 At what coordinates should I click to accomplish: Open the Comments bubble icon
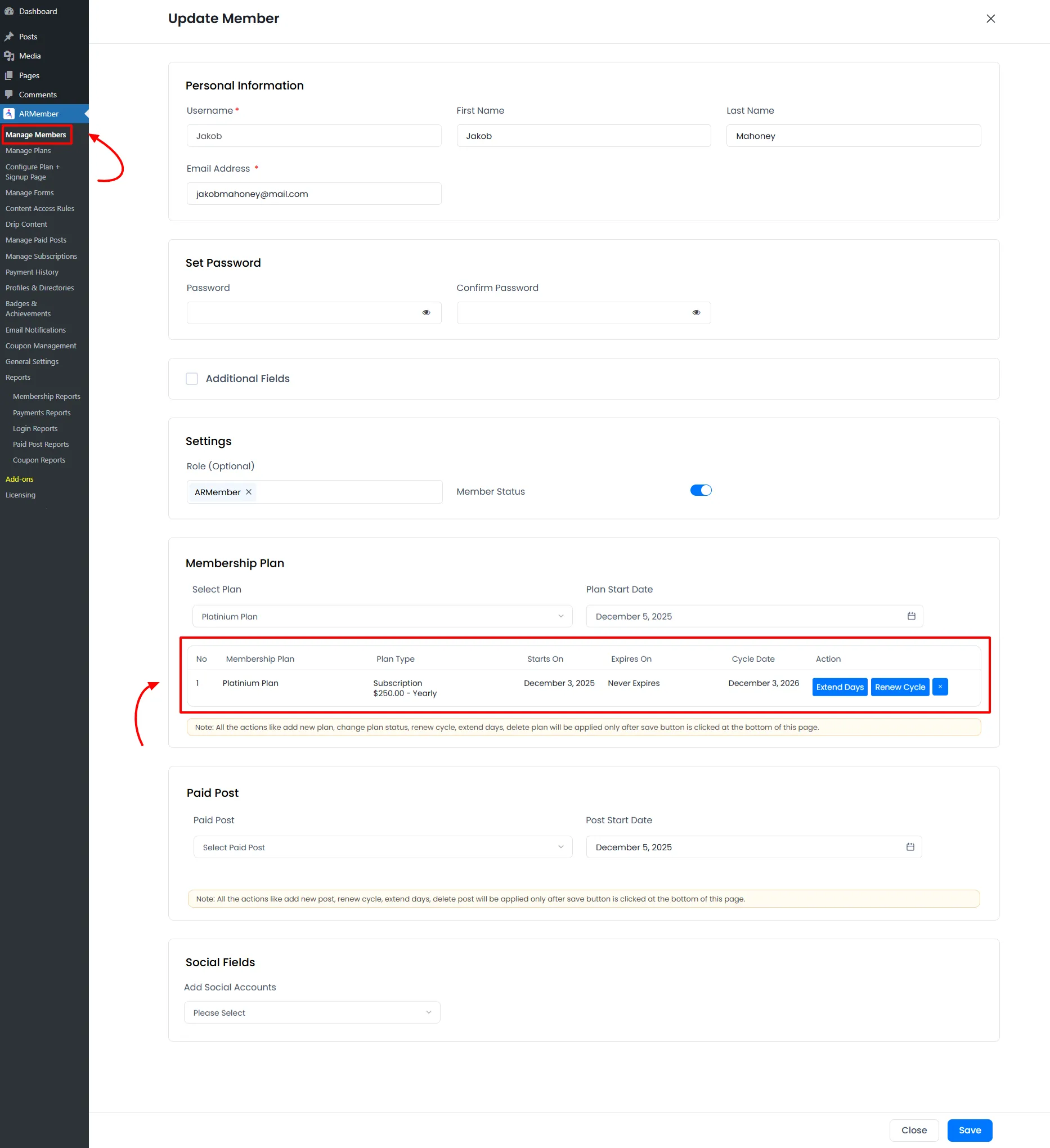[10, 94]
